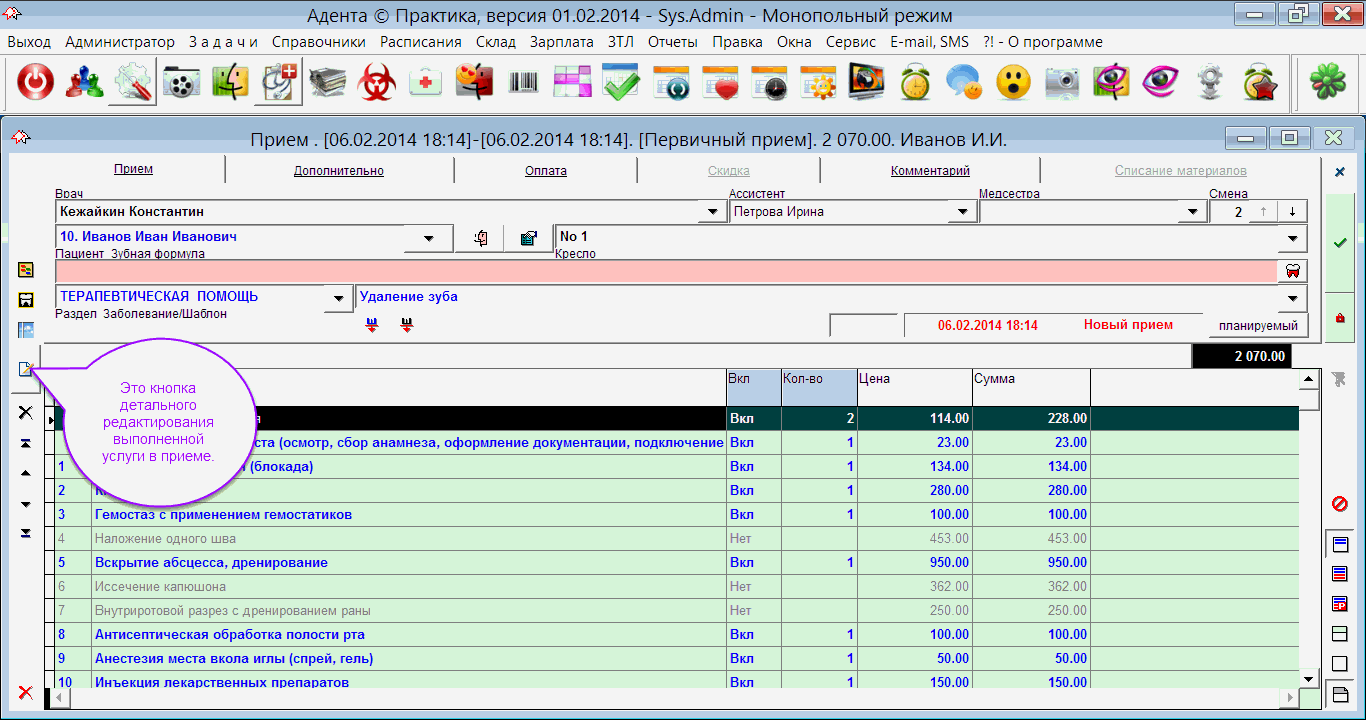Click the detailed service edit button
The image size is (1366, 720).
point(26,369)
